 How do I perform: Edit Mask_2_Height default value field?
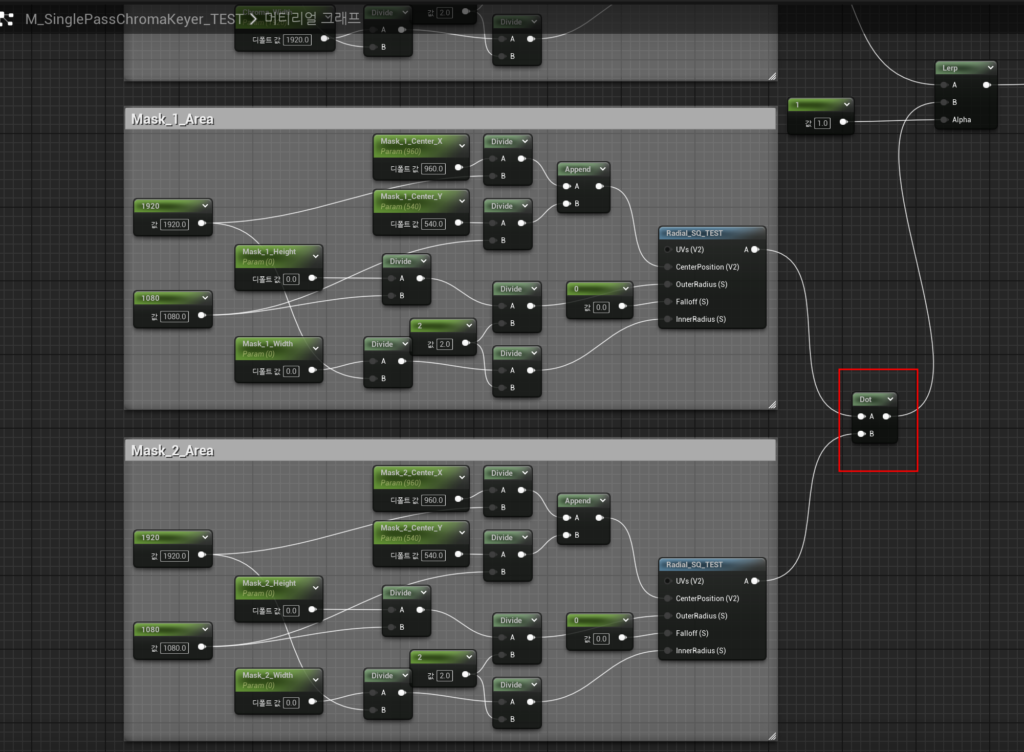pos(291,610)
